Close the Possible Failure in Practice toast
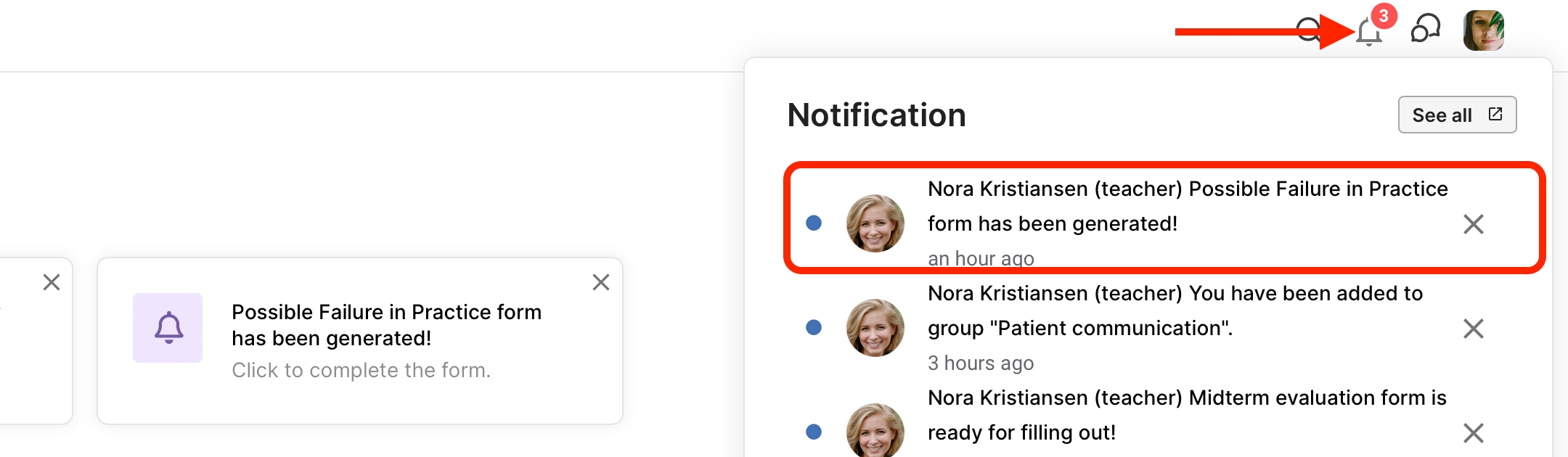 600,282
